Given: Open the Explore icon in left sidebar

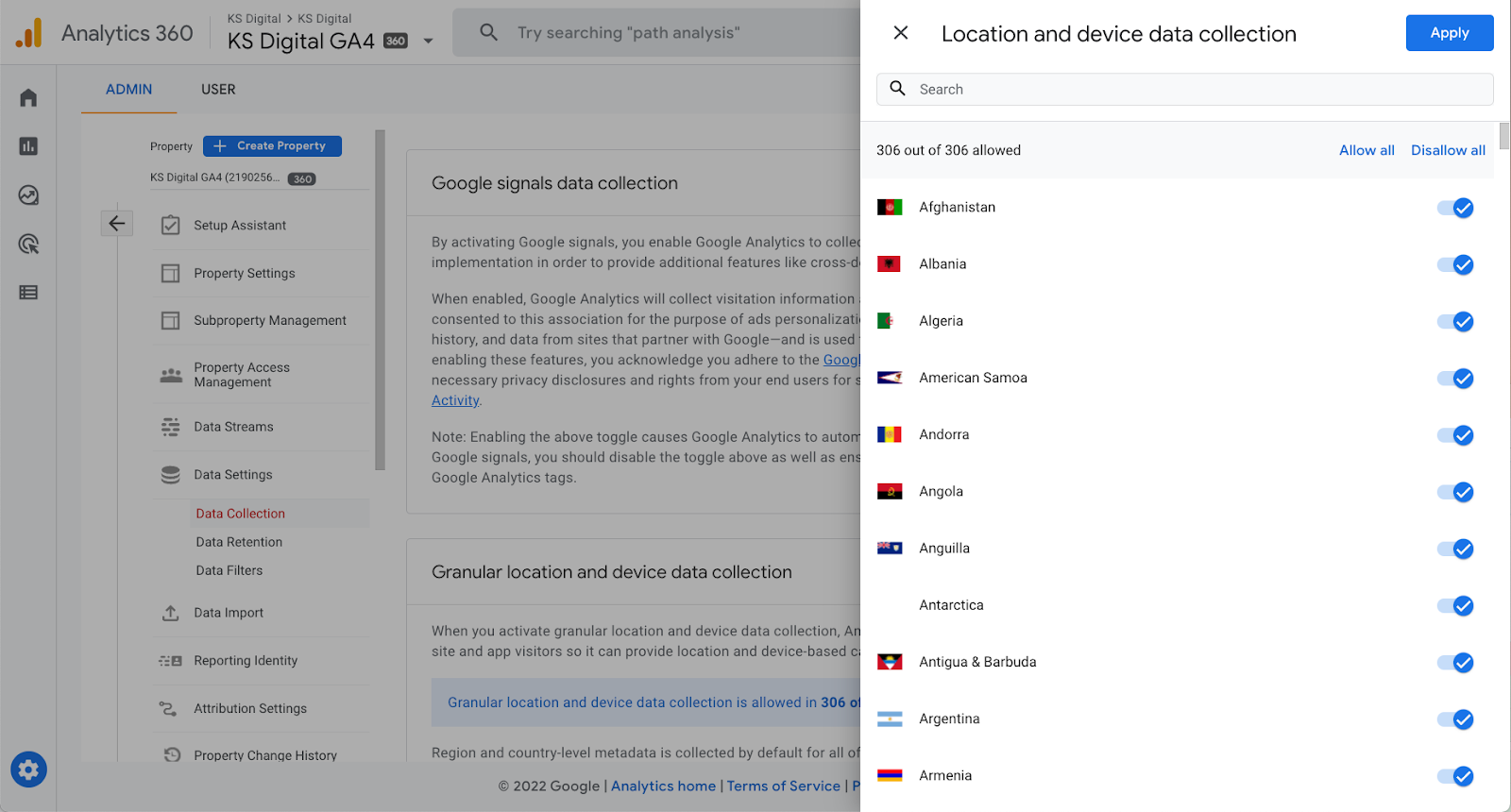Looking at the screenshot, I should pyautogui.click(x=28, y=195).
